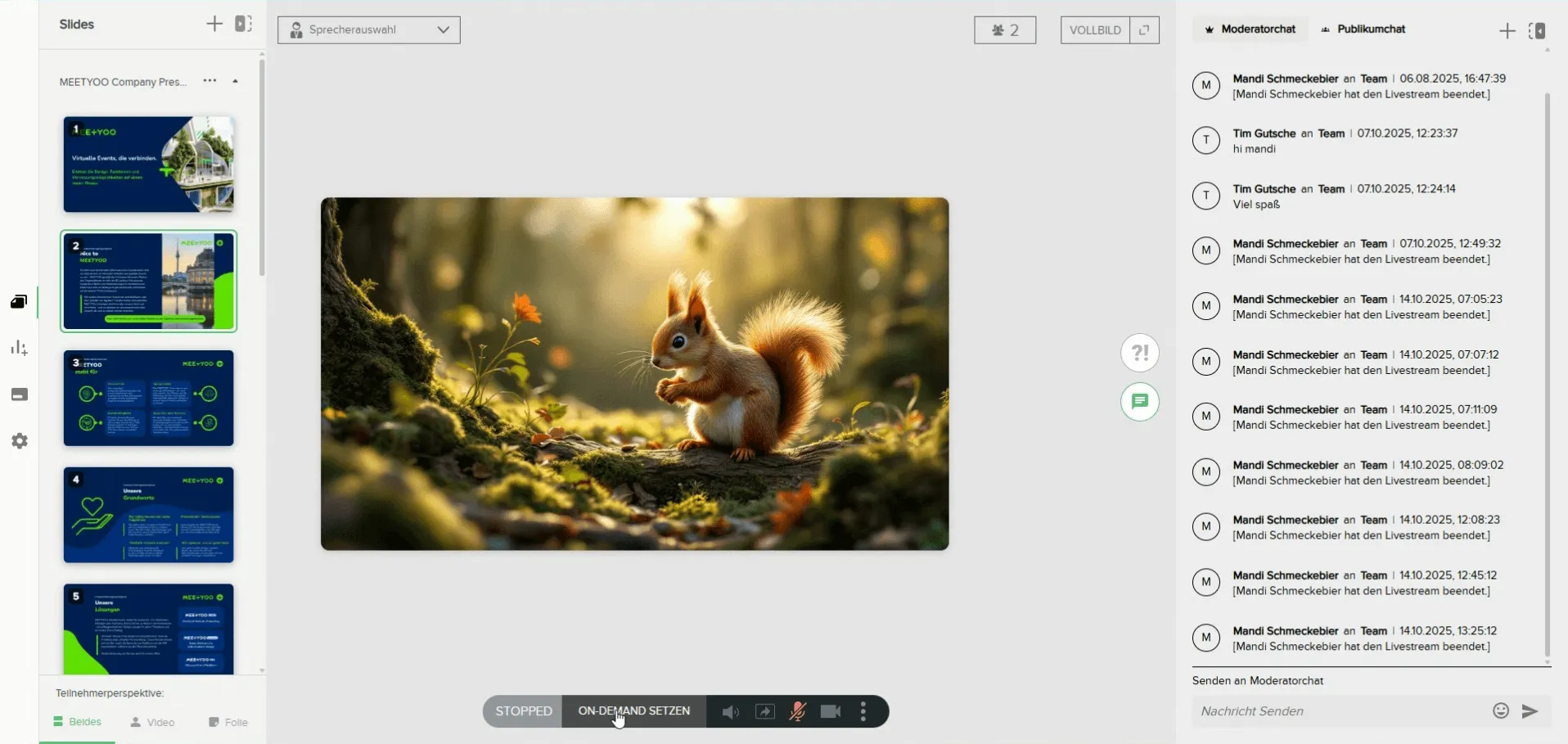The height and width of the screenshot is (744, 1568).
Task: Open the Sprecherauswahl dropdown
Action: click(x=369, y=30)
